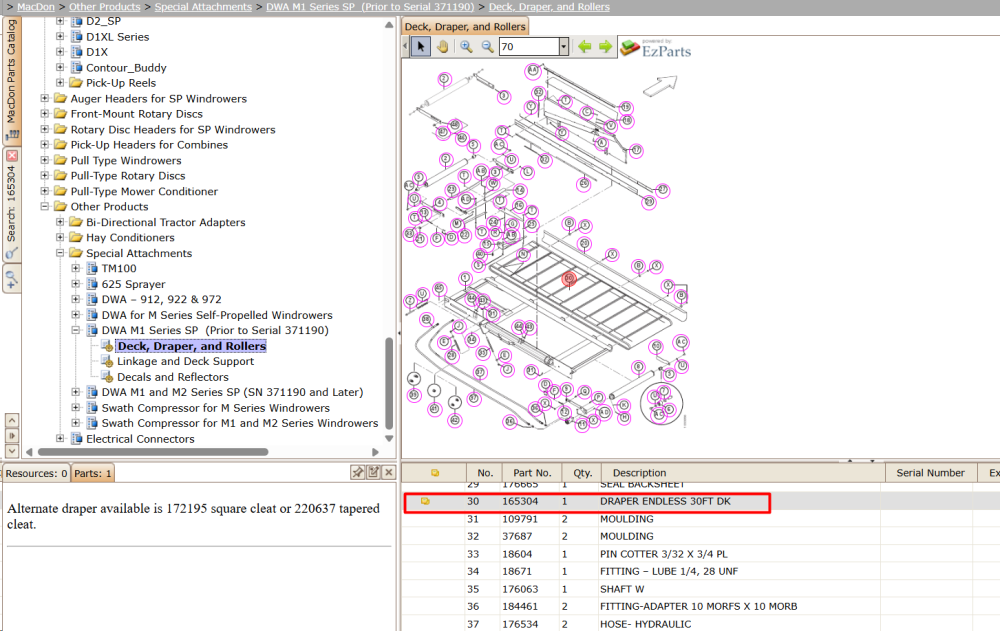This screenshot has width=1000, height=631.
Task: Follow the Other Products breadcrumb link
Action: tap(105, 6)
